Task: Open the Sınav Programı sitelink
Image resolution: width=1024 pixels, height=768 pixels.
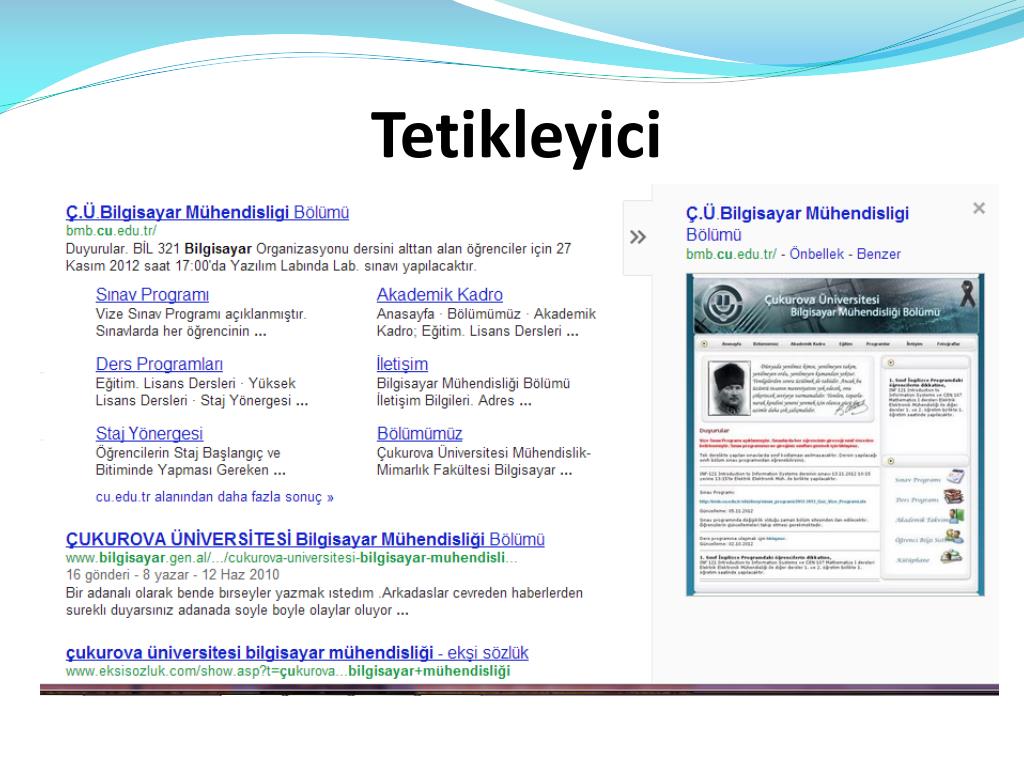Action: coord(152,295)
